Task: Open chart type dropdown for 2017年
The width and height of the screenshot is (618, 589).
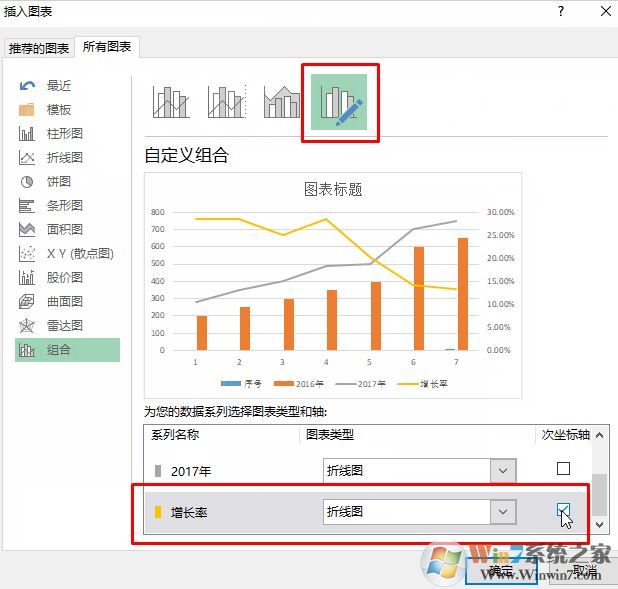Action: 503,470
